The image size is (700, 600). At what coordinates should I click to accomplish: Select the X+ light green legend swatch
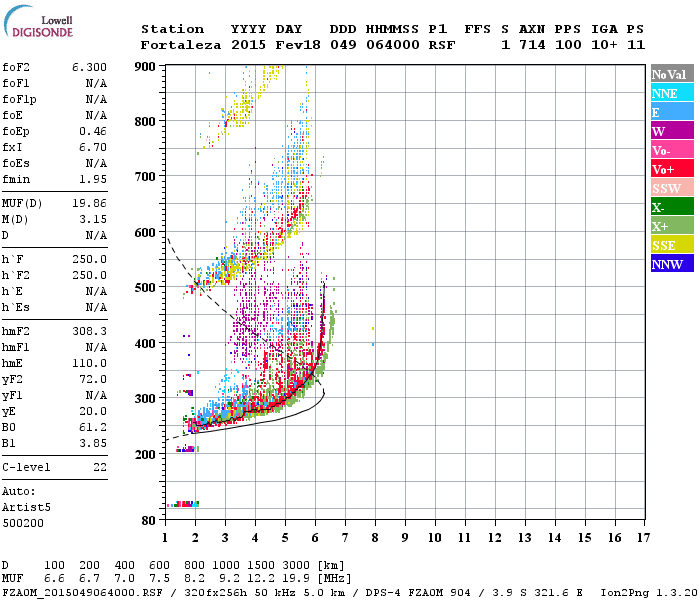[672, 225]
